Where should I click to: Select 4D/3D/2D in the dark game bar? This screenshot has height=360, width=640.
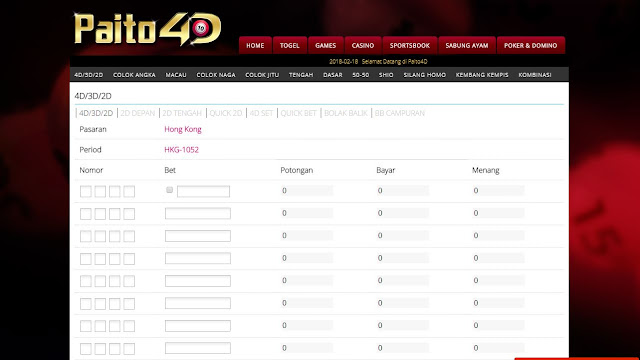[x=89, y=75]
